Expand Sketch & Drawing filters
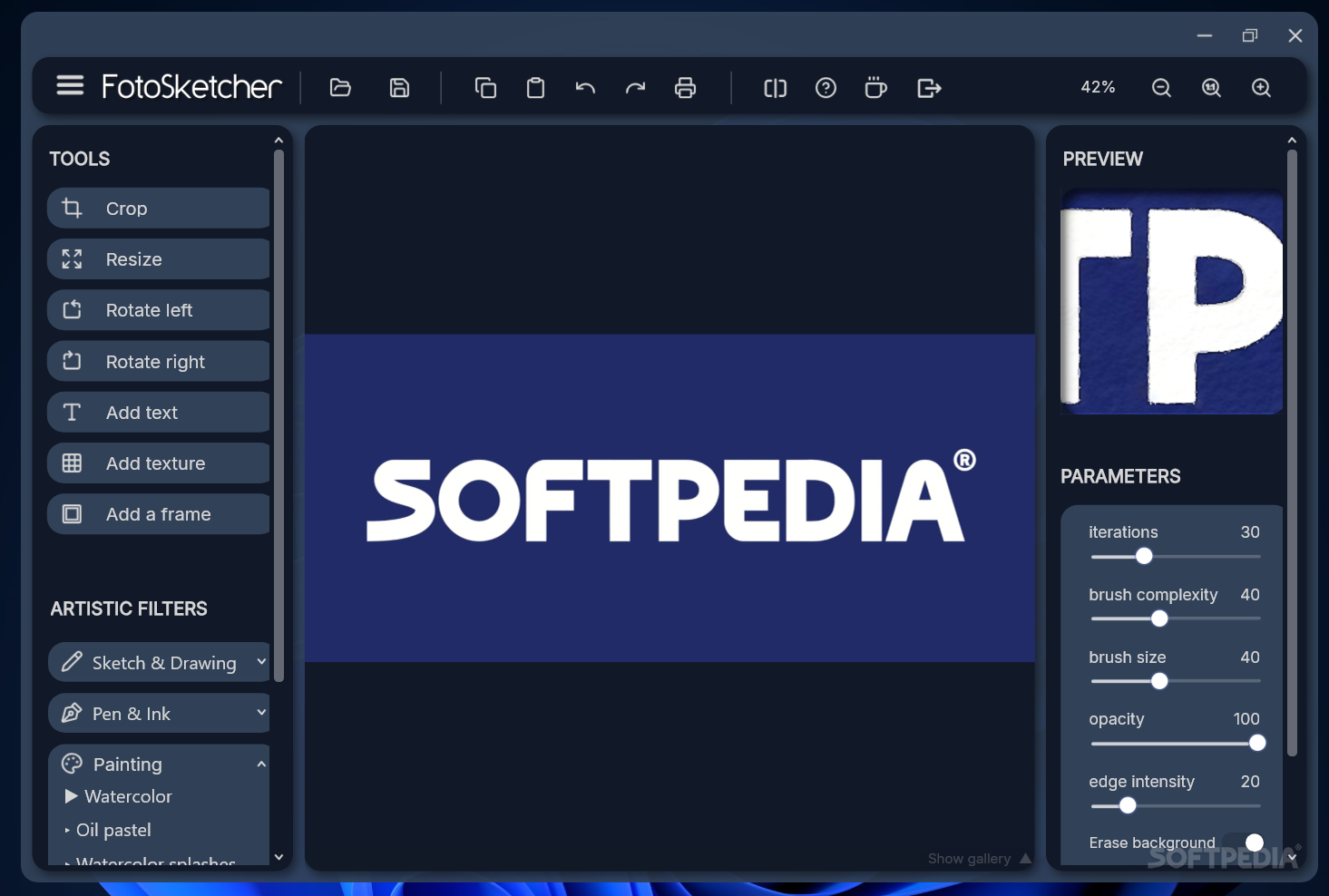This screenshot has height=896, width=1329. tap(159, 662)
